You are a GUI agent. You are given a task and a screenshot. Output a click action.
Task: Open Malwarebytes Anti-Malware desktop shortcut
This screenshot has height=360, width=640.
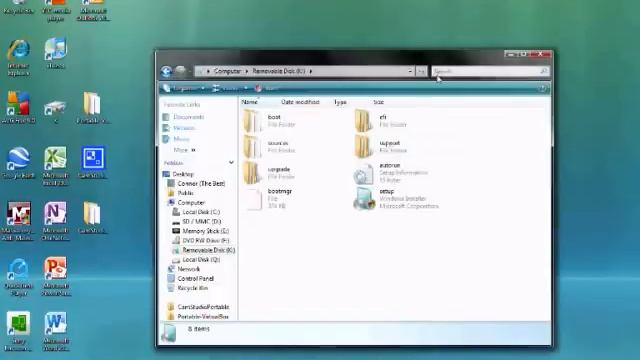point(18,221)
